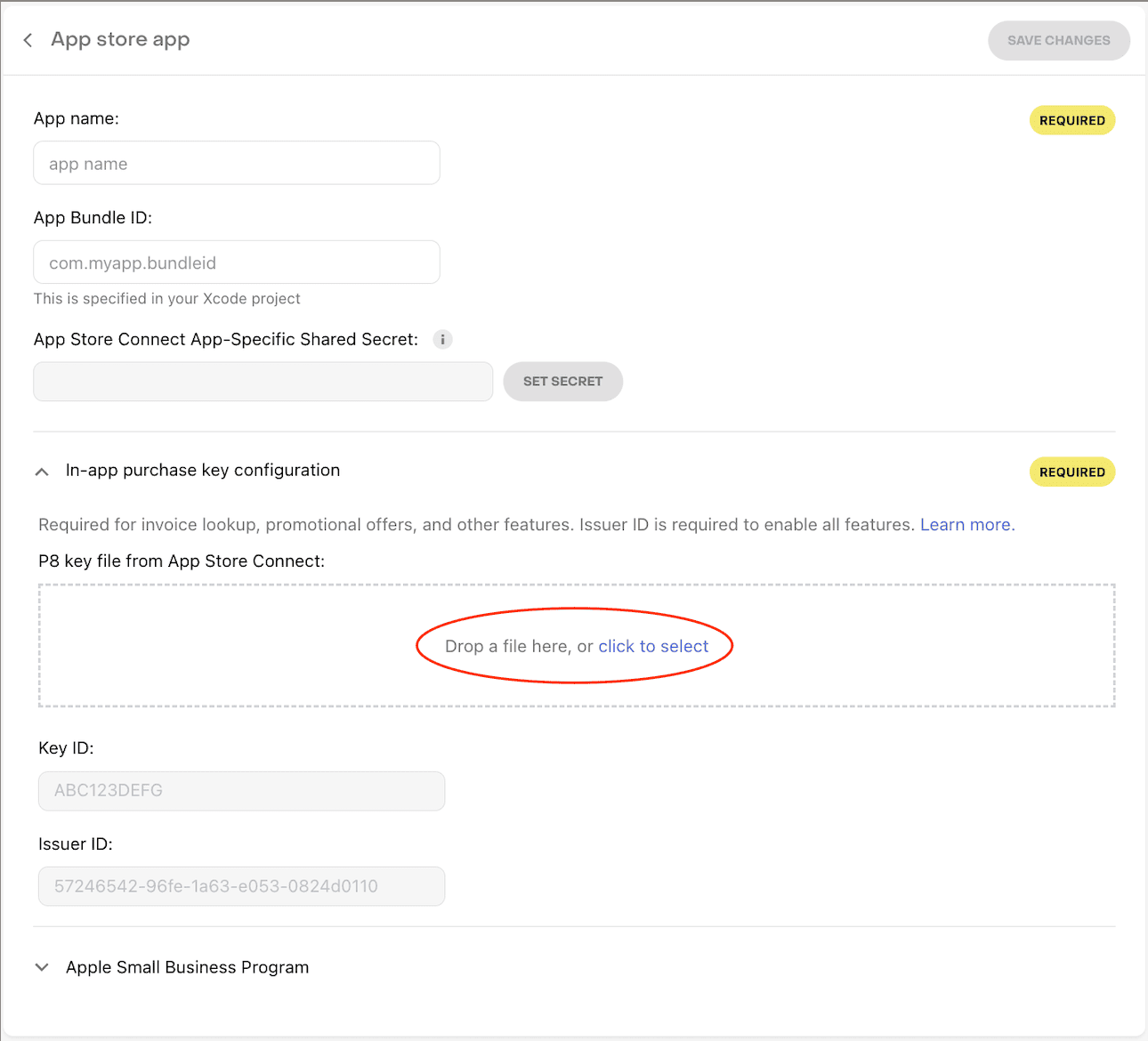Click the back arrow icon

click(x=28, y=40)
